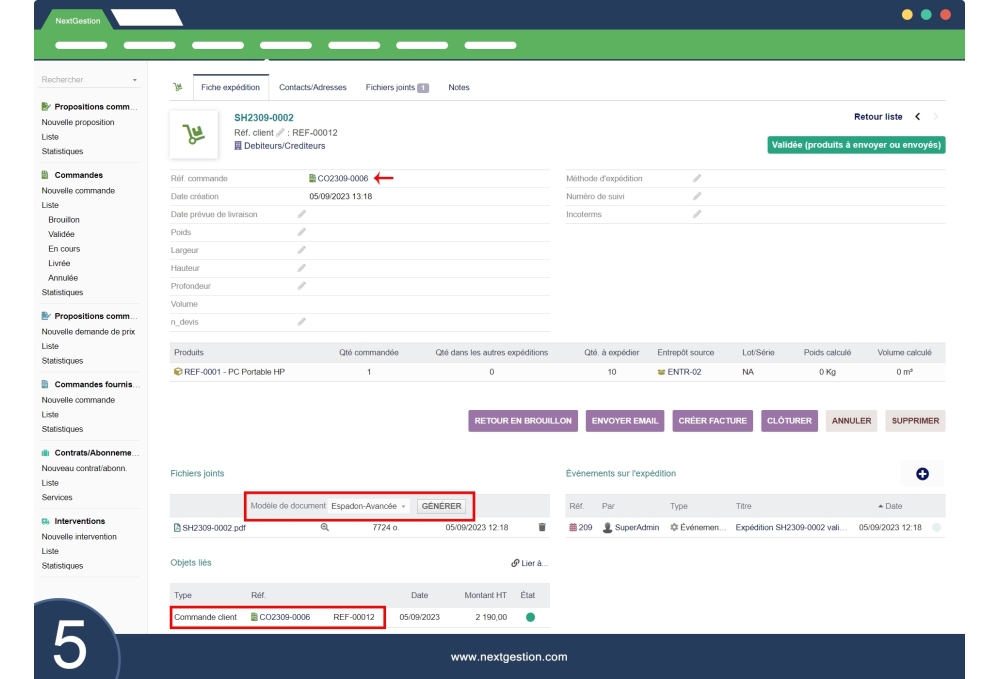Open the Fichiers joints tab
Screen dimensions: 1000x679
click(396, 88)
